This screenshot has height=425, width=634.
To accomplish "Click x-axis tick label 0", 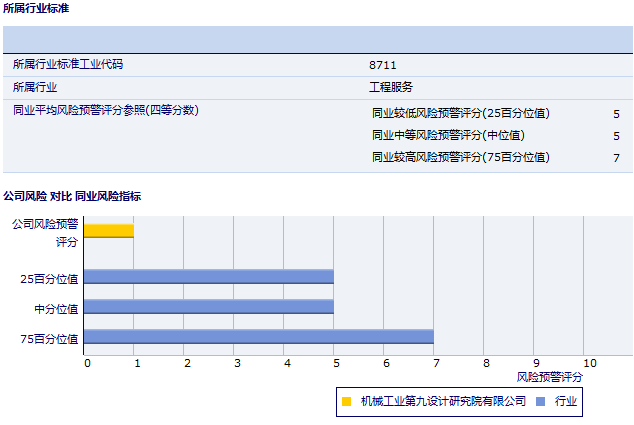I will coord(87,363).
